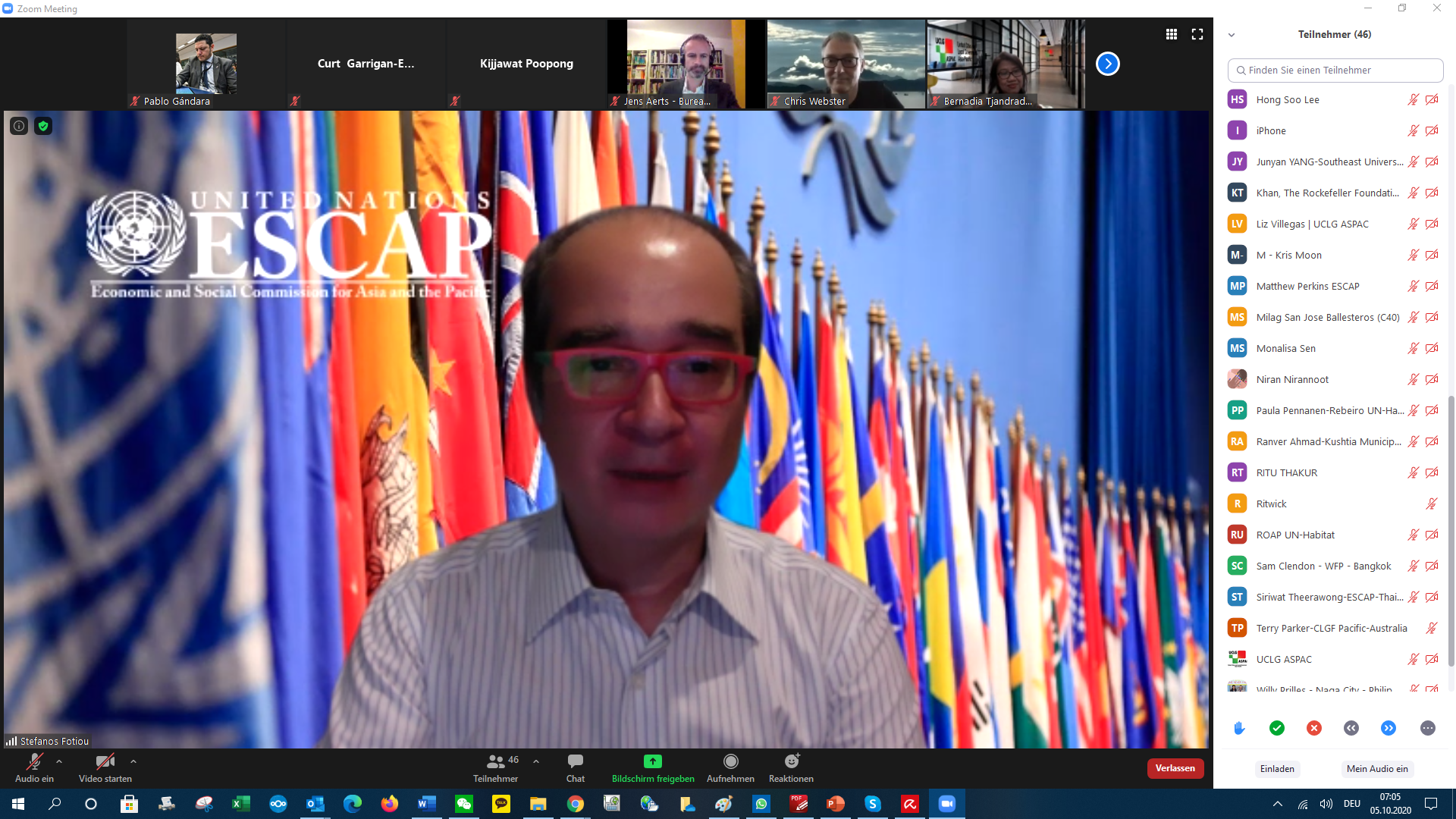Click the go slower reaction icon
The image size is (1456, 819).
pos(1351,728)
